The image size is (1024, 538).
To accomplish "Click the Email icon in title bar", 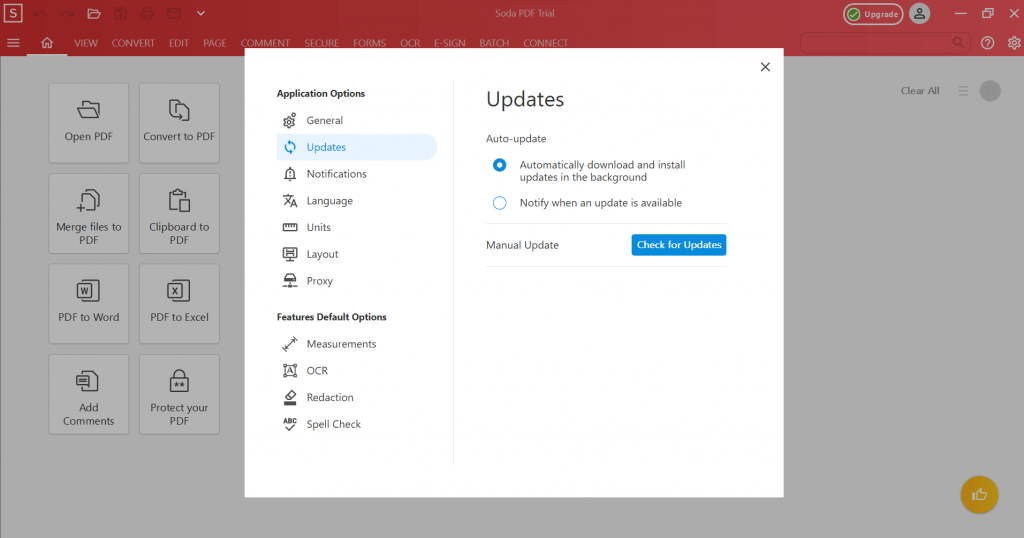I will (174, 13).
